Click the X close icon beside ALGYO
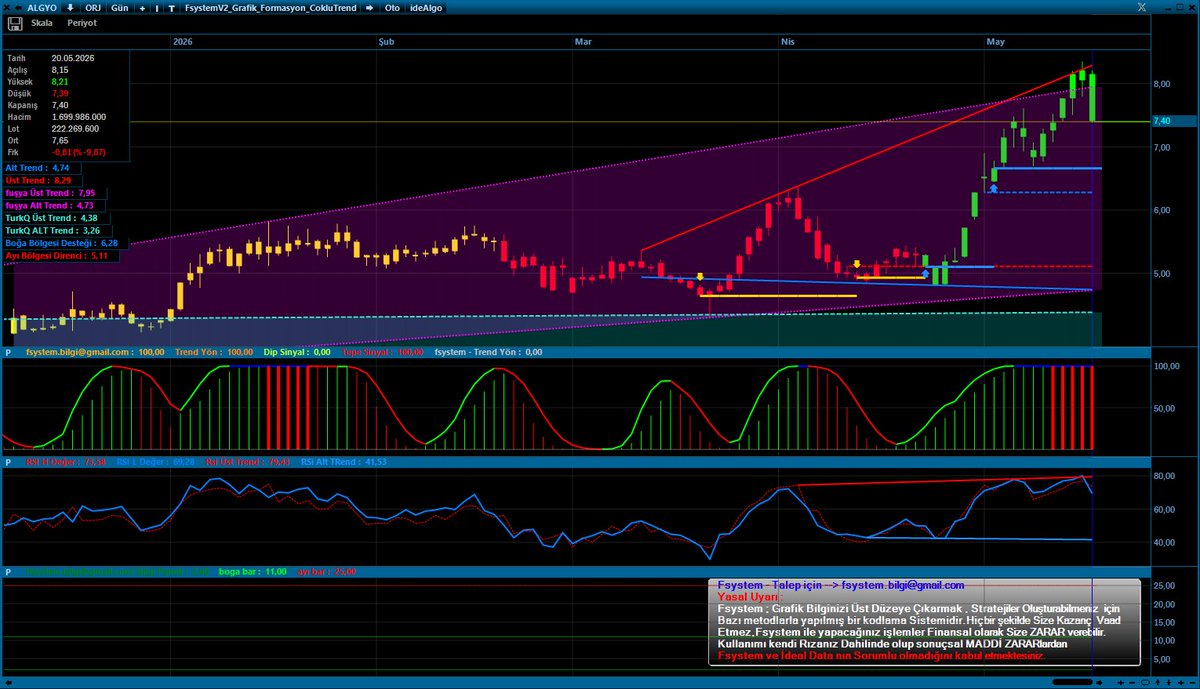Screen dimensions: 1200x689 8,7
